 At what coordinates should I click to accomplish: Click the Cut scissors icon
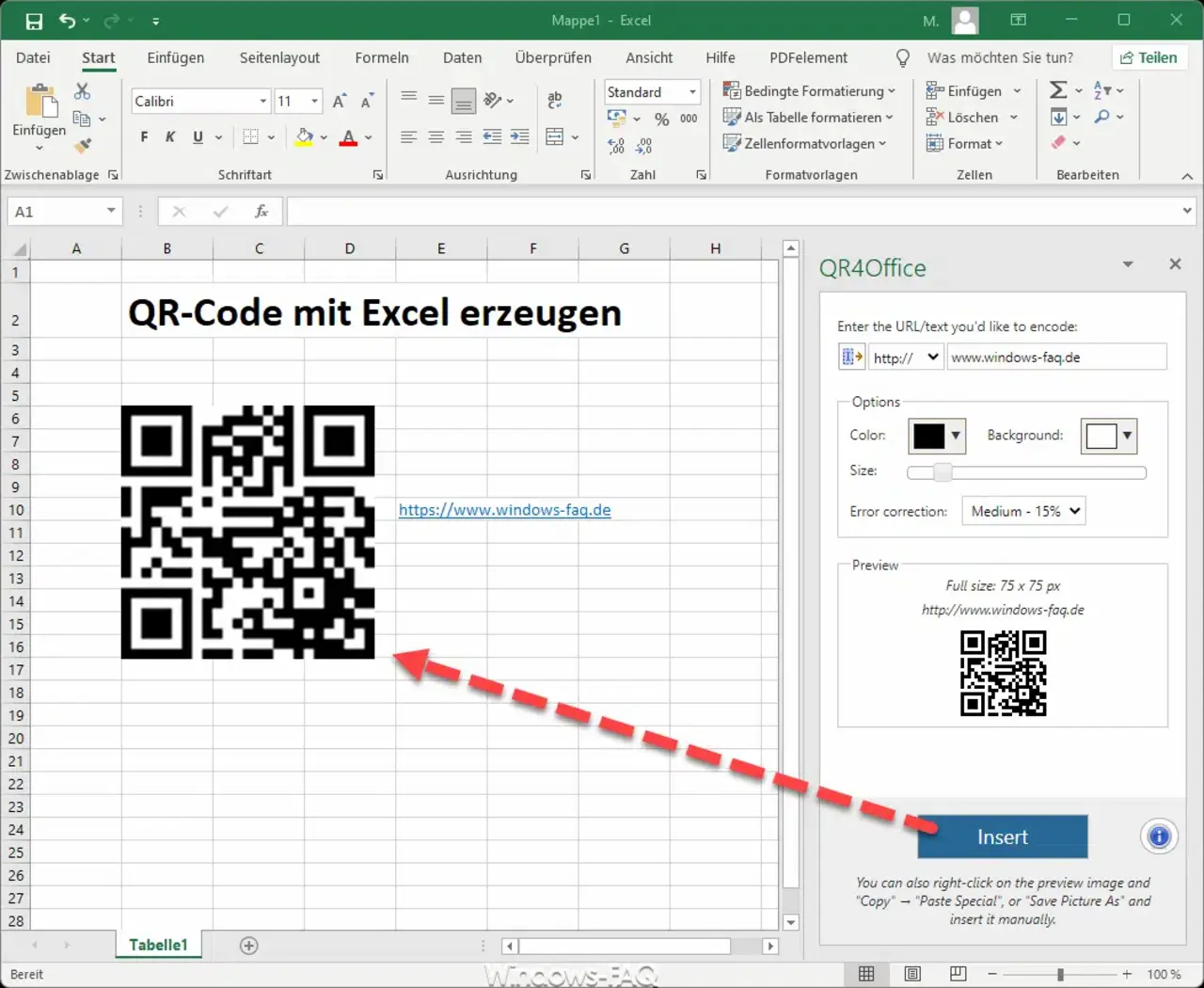point(83,91)
